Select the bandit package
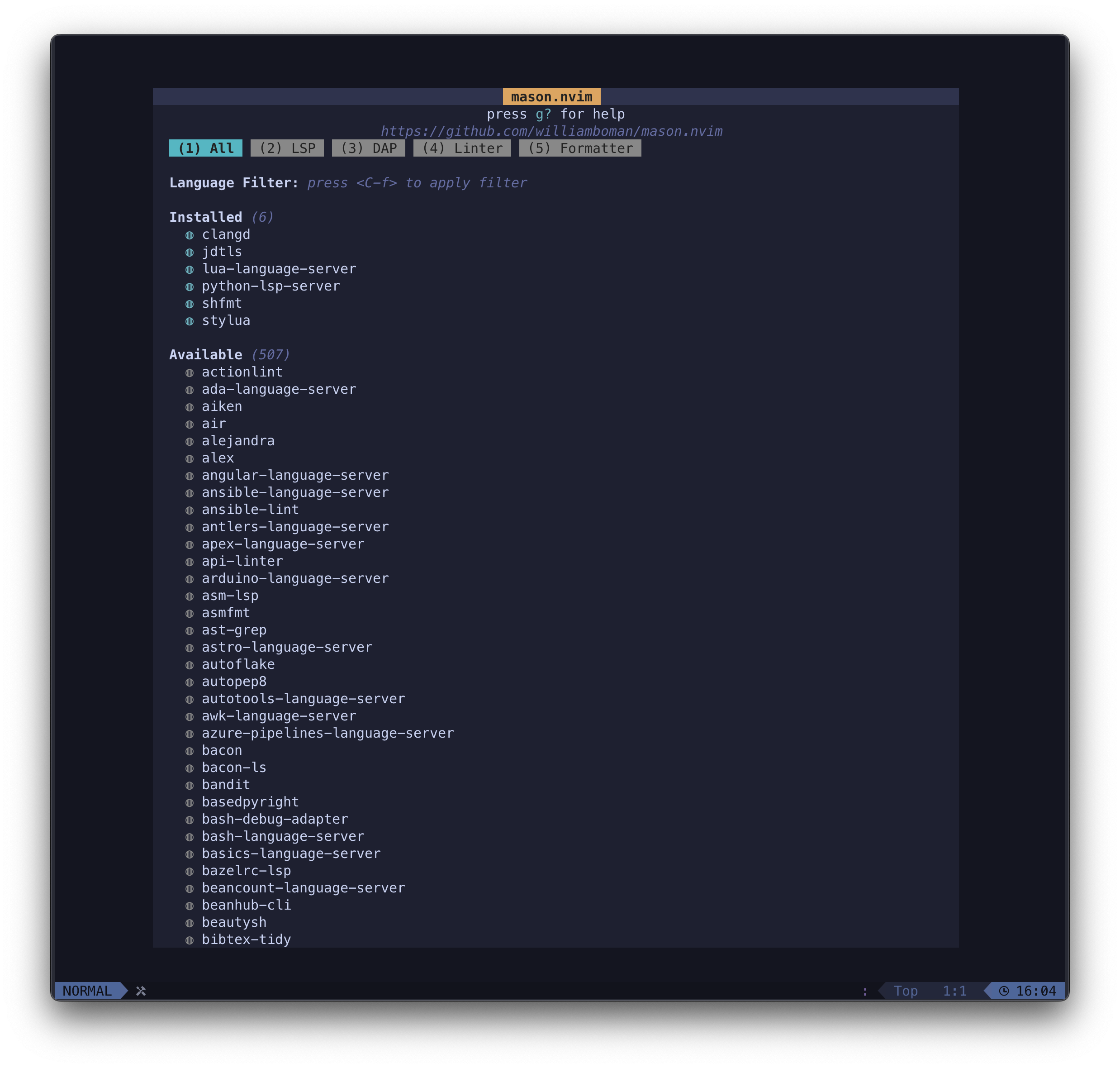1120x1068 pixels. click(226, 785)
